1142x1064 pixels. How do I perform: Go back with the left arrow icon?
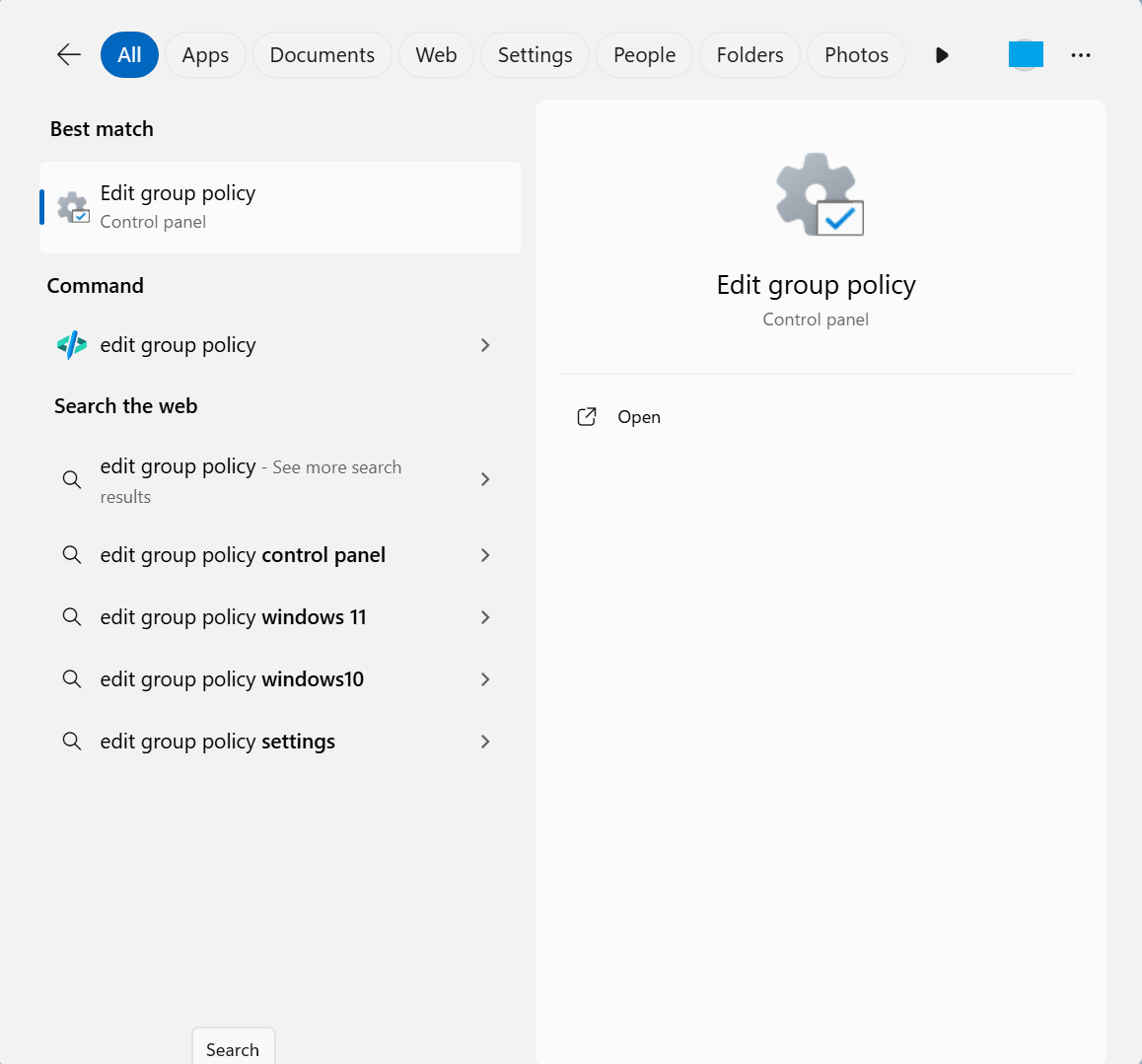coord(68,54)
